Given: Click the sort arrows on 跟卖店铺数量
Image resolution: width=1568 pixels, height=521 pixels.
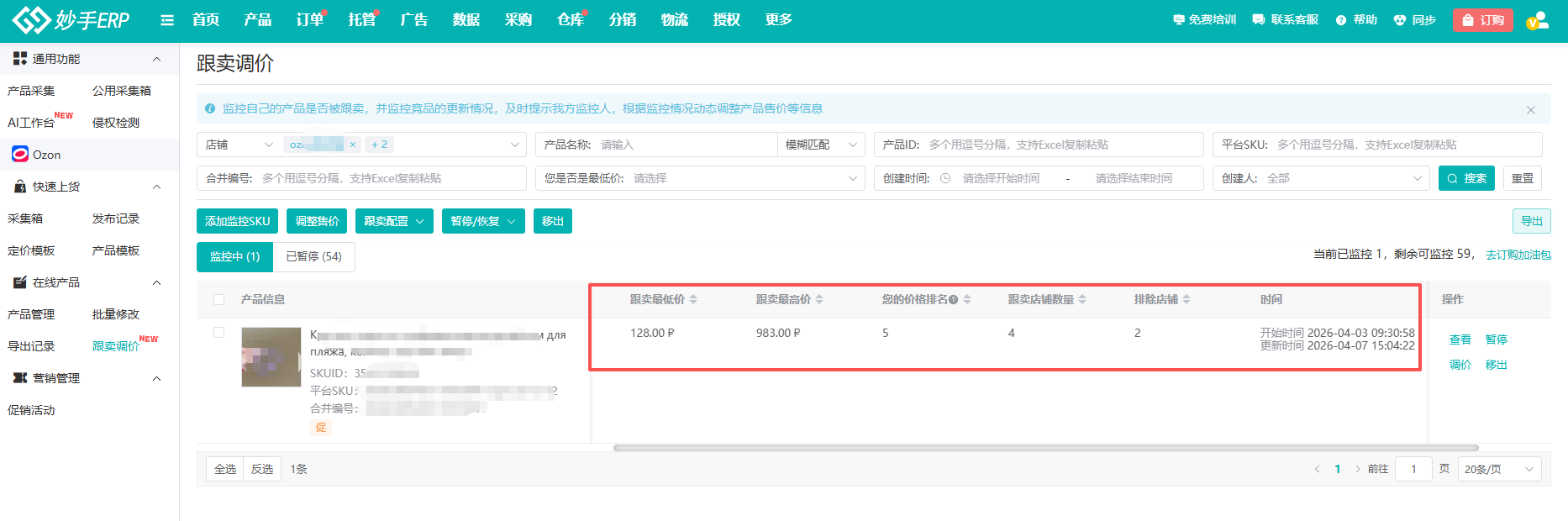Looking at the screenshot, I should [1082, 299].
